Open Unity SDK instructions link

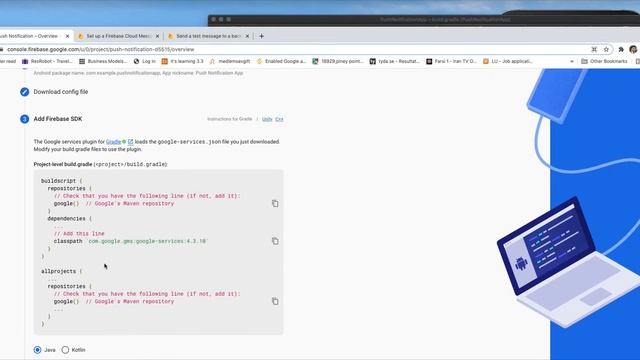click(x=267, y=119)
